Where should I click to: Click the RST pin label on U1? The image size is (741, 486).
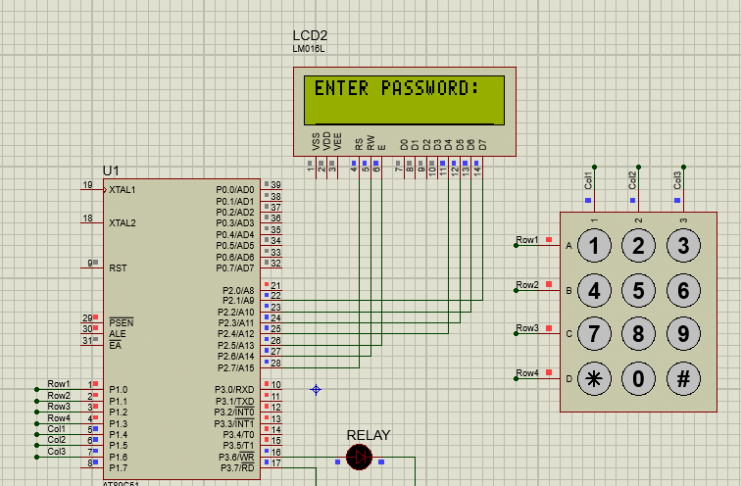[x=118, y=268]
